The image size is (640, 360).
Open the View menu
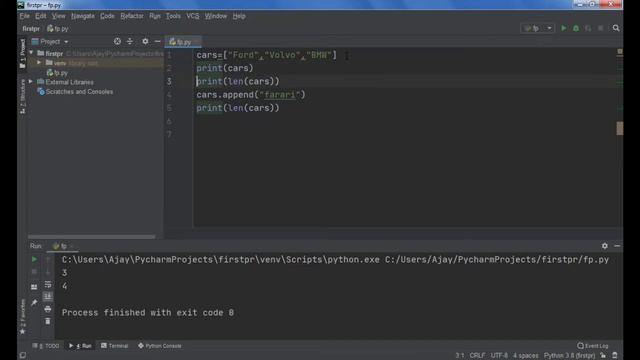(58, 16)
